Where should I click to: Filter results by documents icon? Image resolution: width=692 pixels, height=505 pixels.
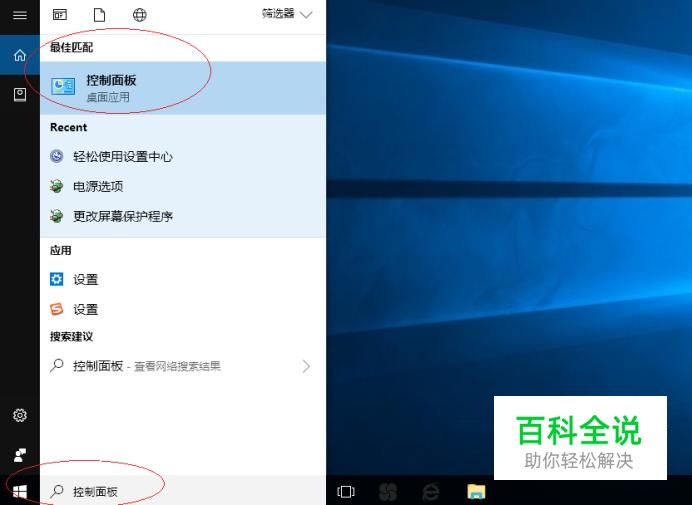click(99, 15)
